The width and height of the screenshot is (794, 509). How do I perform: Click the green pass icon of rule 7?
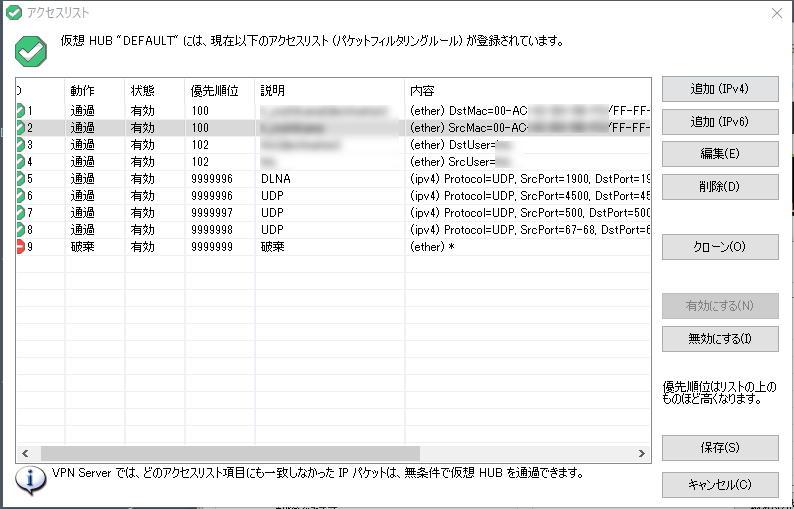click(21, 213)
